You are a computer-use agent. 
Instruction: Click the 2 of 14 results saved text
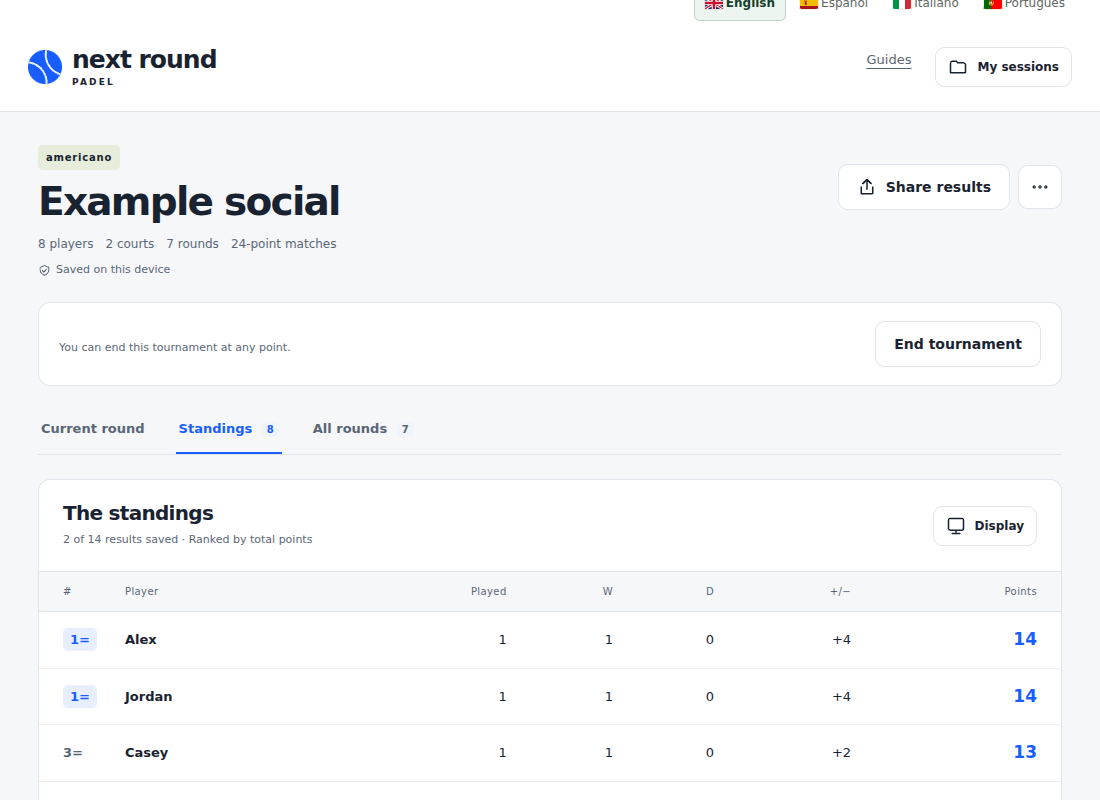121,539
